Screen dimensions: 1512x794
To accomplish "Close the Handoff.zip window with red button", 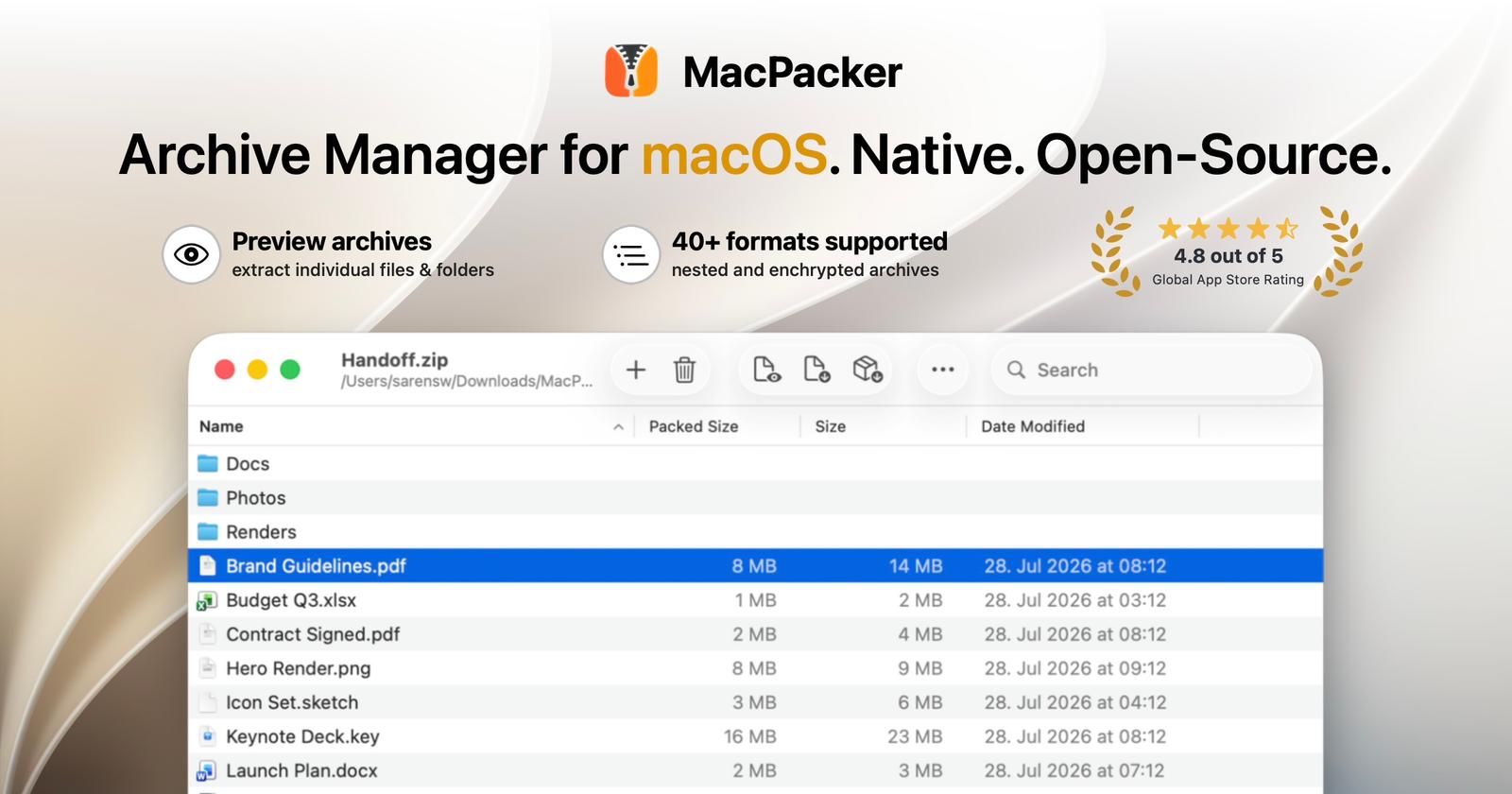I will [x=225, y=370].
